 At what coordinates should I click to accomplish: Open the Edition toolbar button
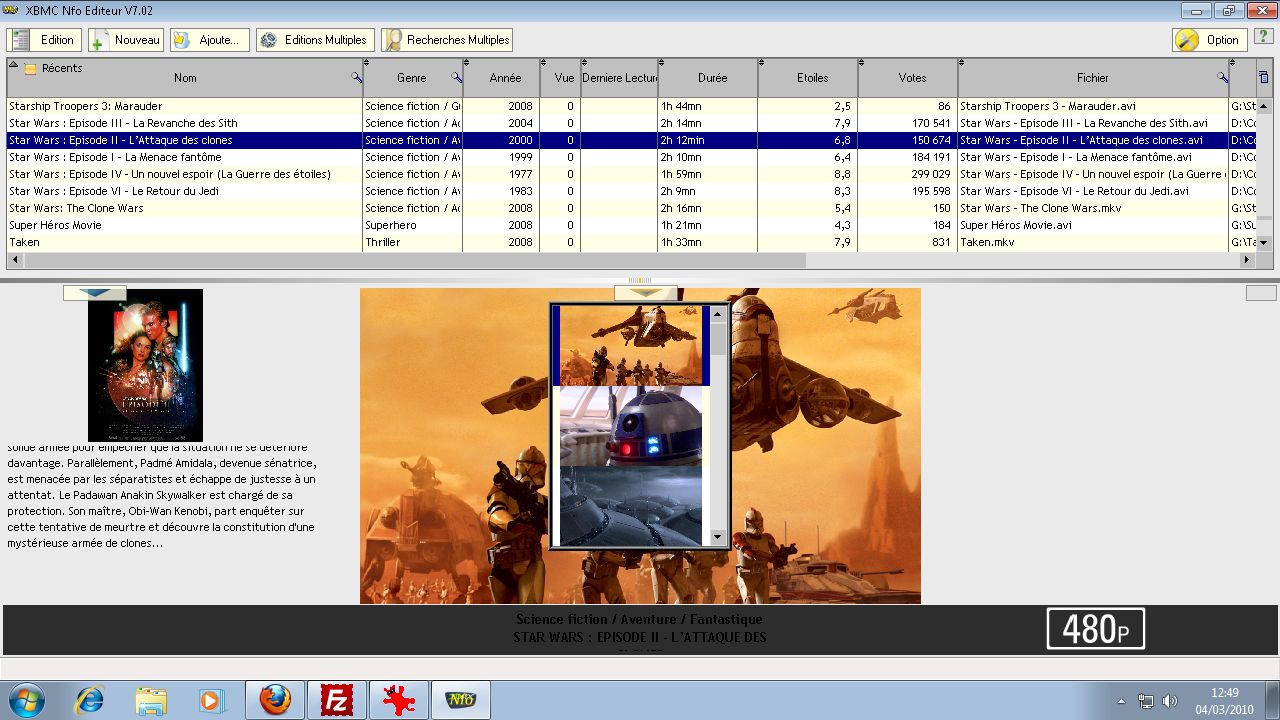pyautogui.click(x=44, y=40)
